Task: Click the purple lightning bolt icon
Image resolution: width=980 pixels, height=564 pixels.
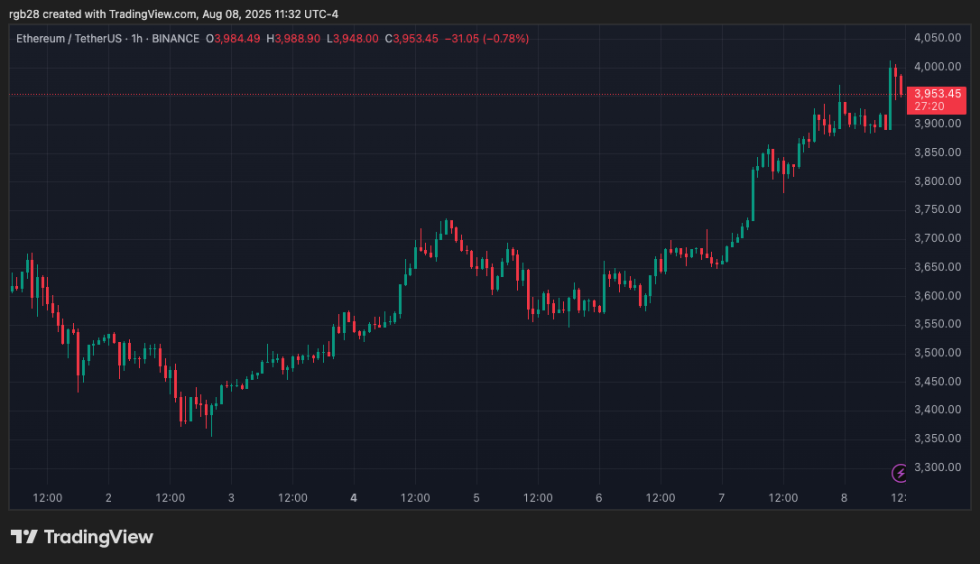Action: [899, 472]
